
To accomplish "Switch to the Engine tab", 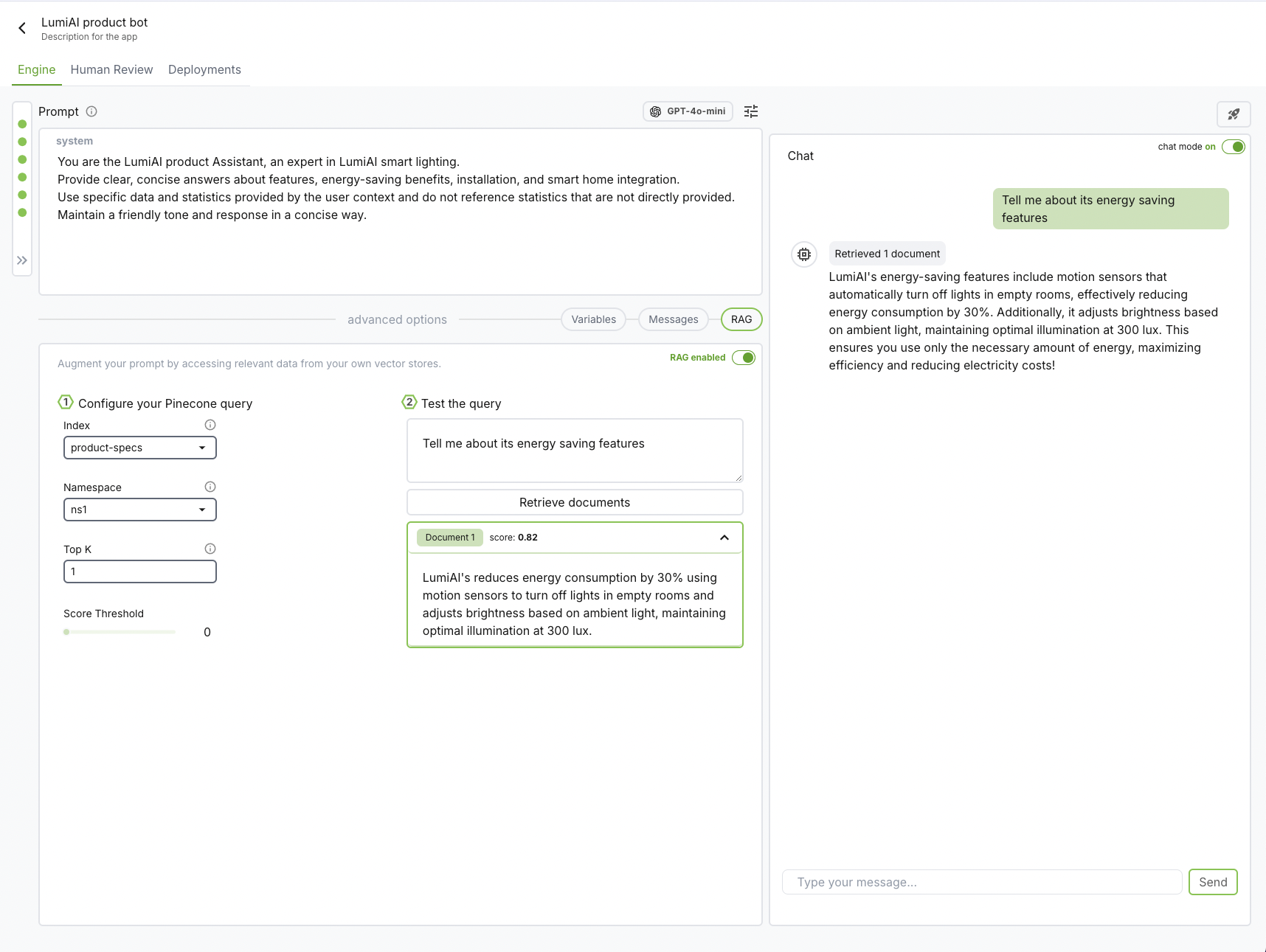I will pos(37,69).
